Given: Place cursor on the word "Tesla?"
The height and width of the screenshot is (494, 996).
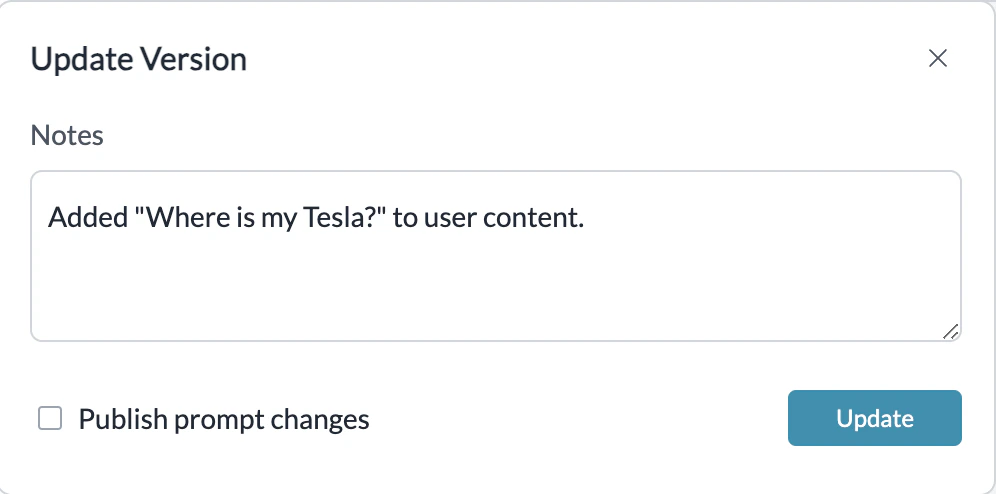Looking at the screenshot, I should pos(343,217).
